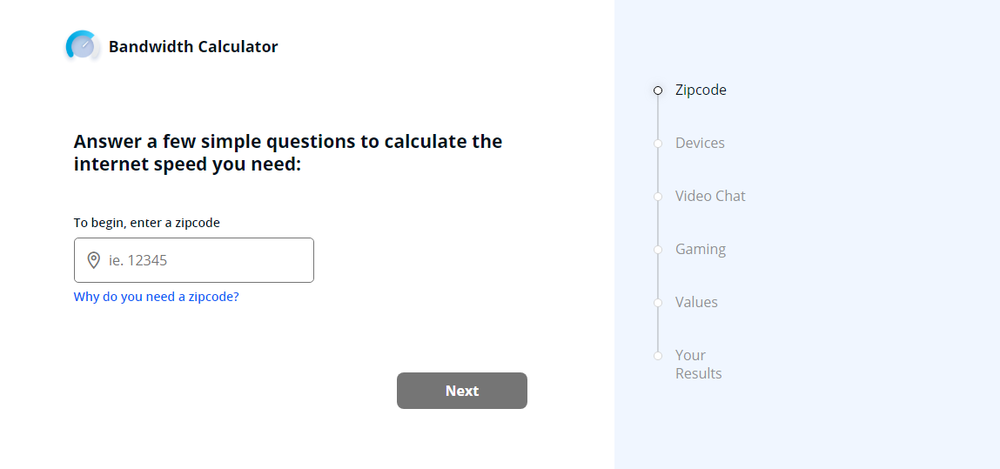Focus the zipcode input field
The image size is (1000, 469).
pyautogui.click(x=205, y=260)
